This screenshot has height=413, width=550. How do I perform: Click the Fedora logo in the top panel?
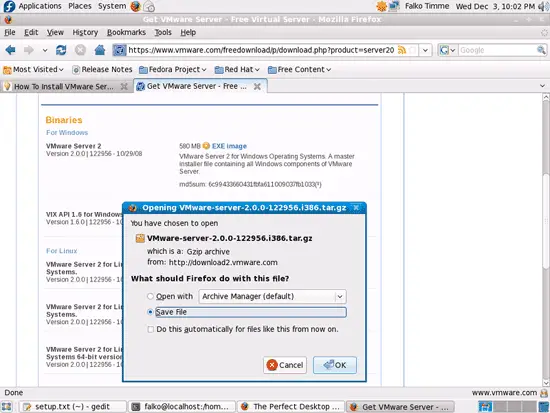point(9,6)
